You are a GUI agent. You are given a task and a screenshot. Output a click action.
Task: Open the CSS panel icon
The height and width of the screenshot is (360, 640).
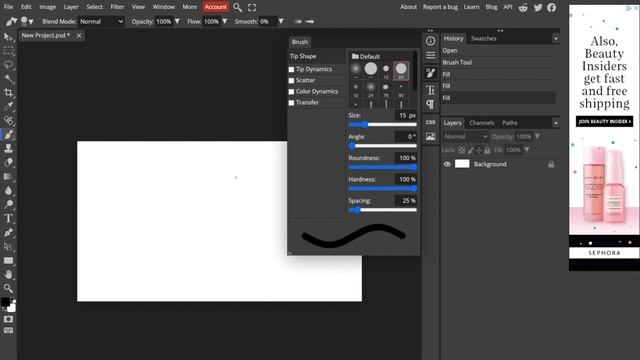click(x=430, y=122)
